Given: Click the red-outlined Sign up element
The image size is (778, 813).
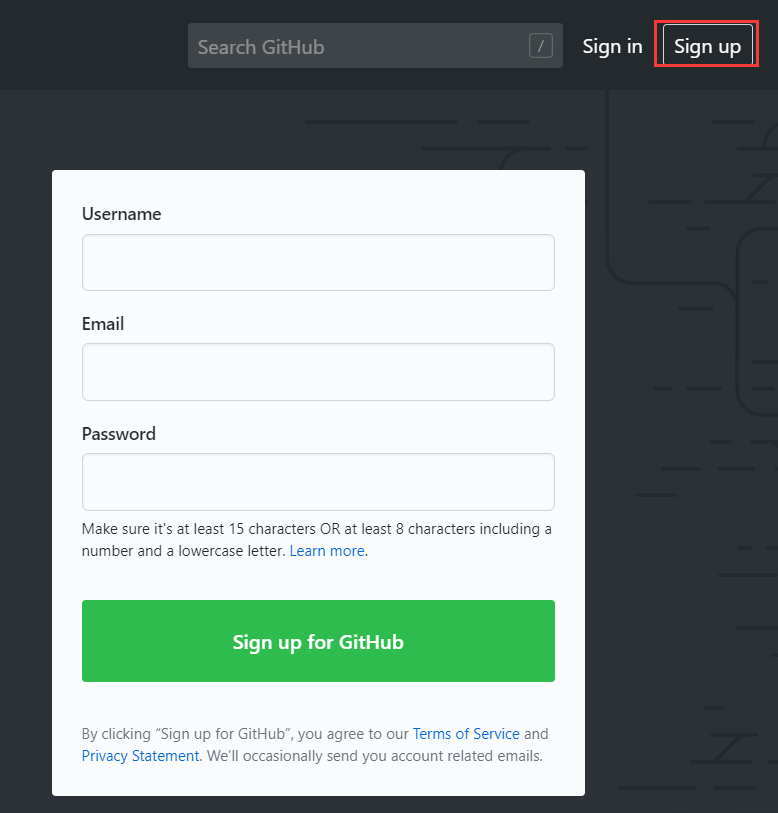Looking at the screenshot, I should 707,45.
